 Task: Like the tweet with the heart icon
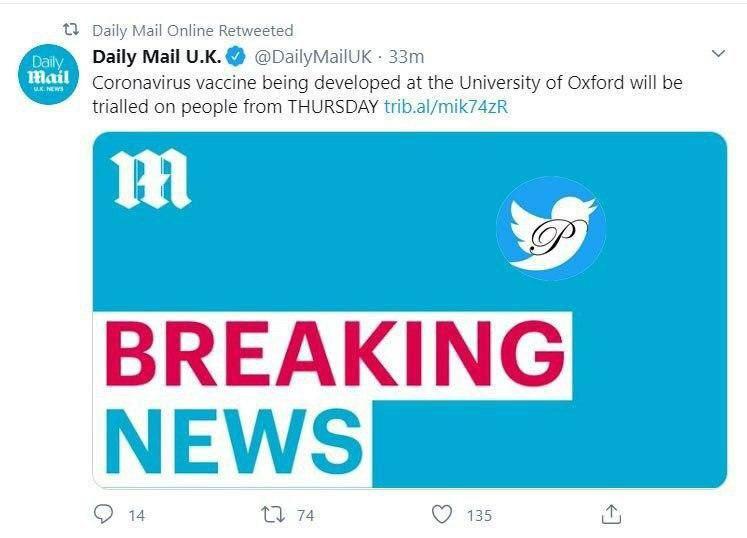[x=442, y=514]
